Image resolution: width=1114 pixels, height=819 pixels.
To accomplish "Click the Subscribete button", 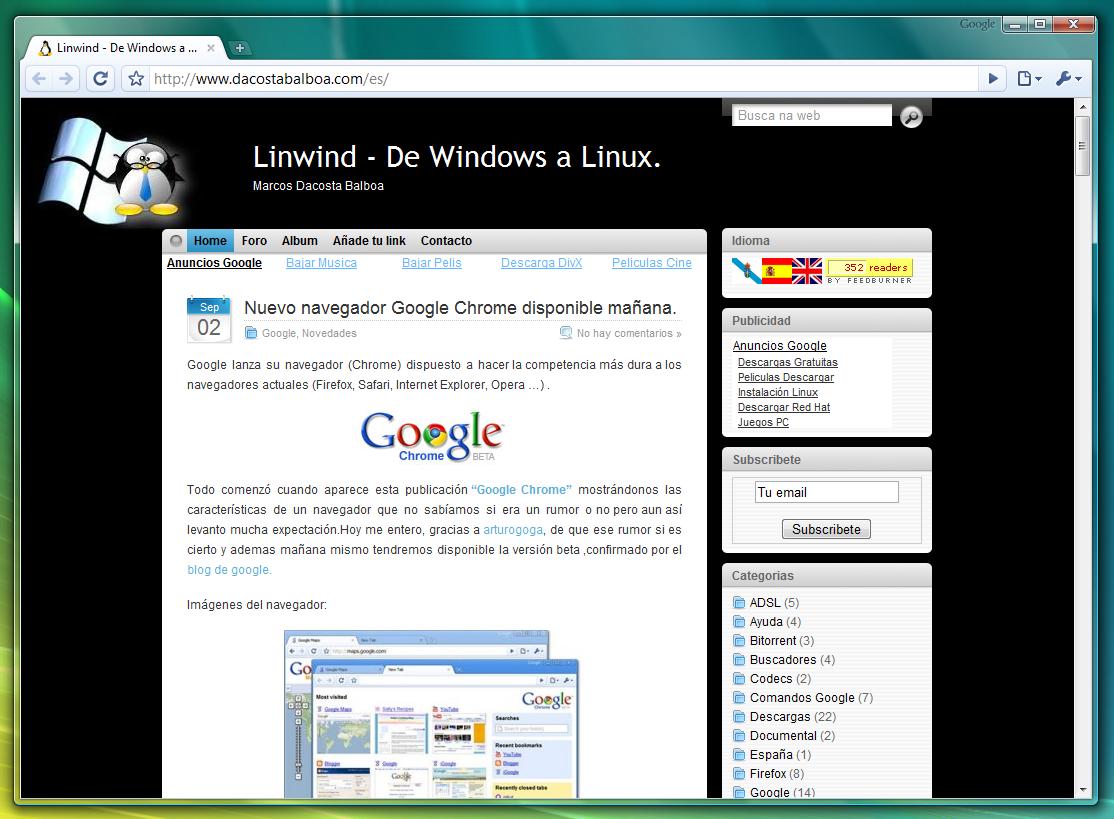I will 826,529.
